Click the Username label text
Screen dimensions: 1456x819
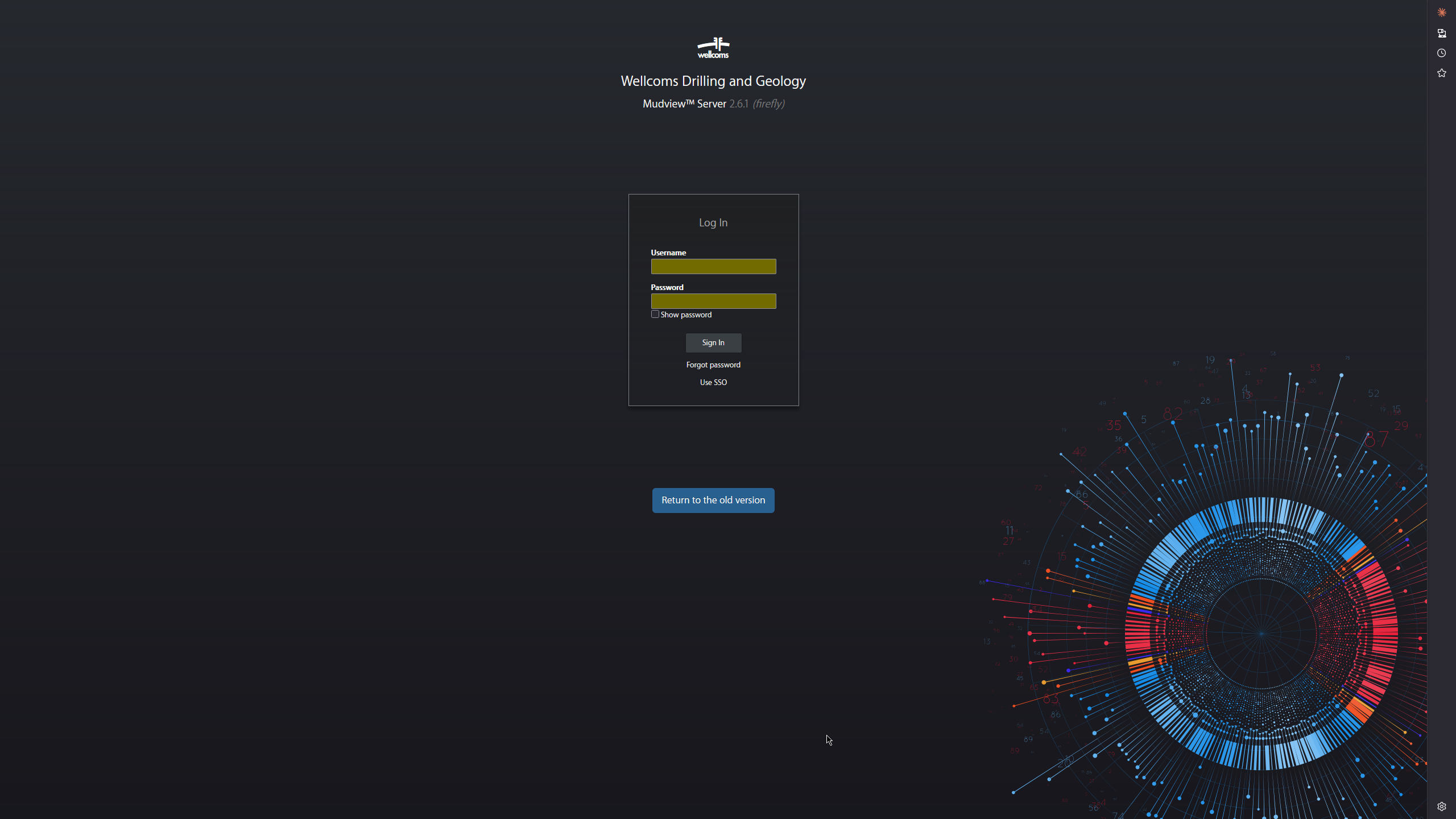coord(668,253)
